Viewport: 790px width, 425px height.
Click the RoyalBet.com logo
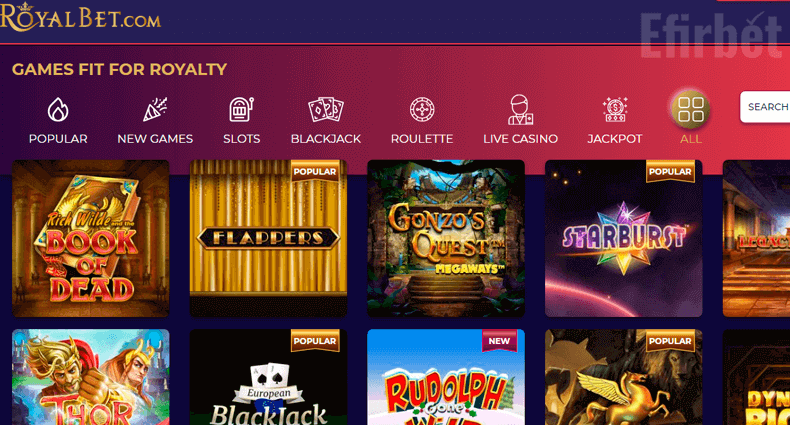pos(81,17)
